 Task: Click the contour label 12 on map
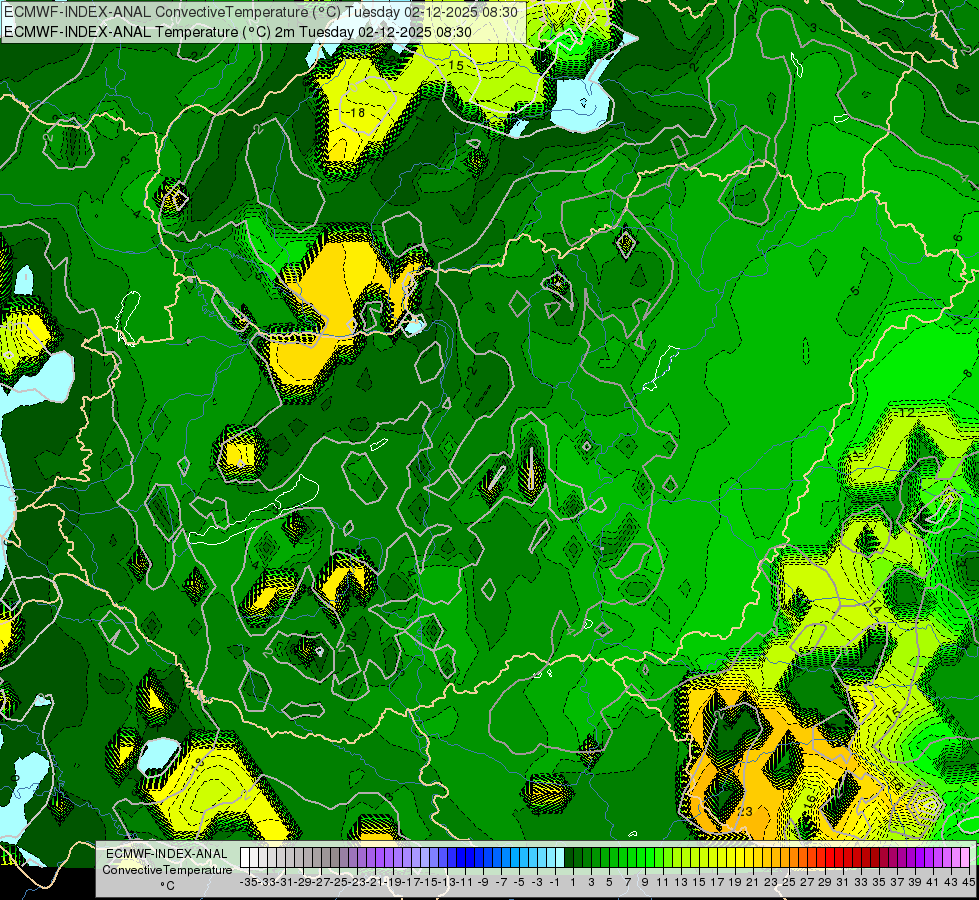pyautogui.click(x=907, y=413)
